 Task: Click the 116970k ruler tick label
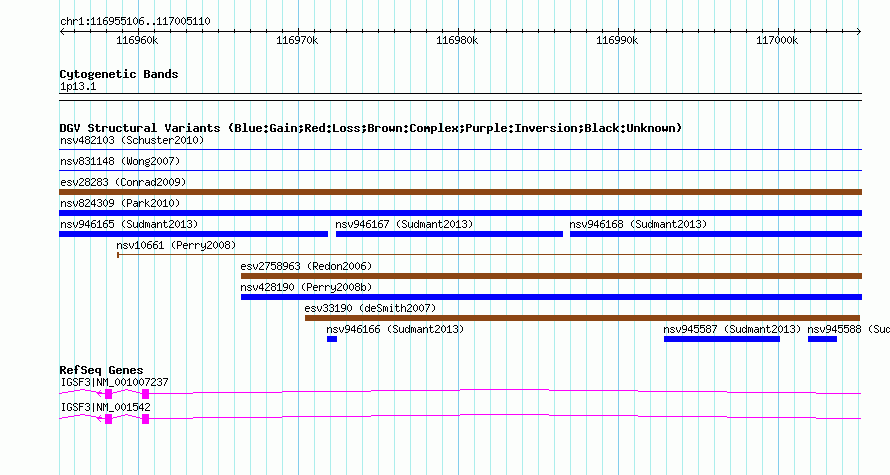pyautogui.click(x=297, y=40)
